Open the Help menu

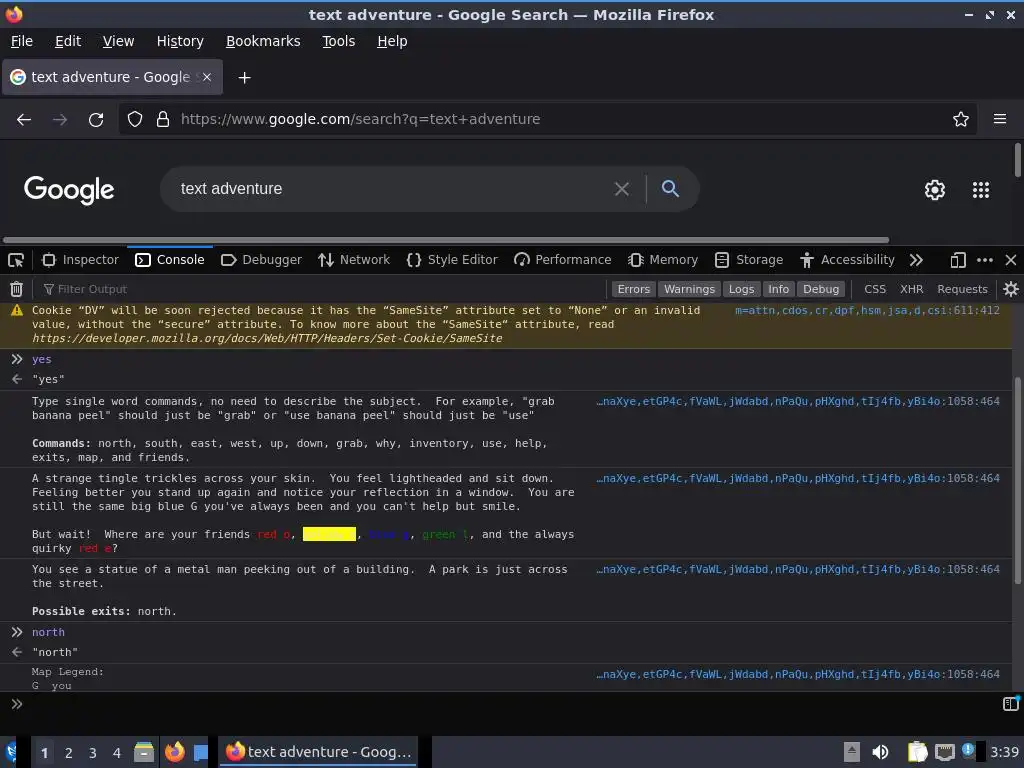click(x=392, y=41)
